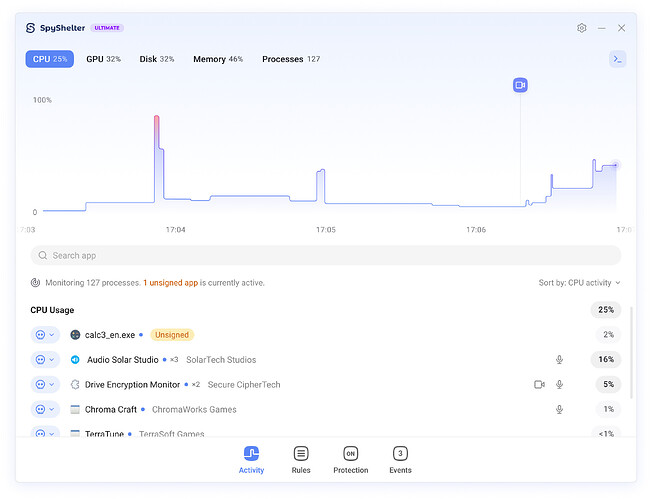
Task: Click the Search app input field
Action: click(x=326, y=255)
